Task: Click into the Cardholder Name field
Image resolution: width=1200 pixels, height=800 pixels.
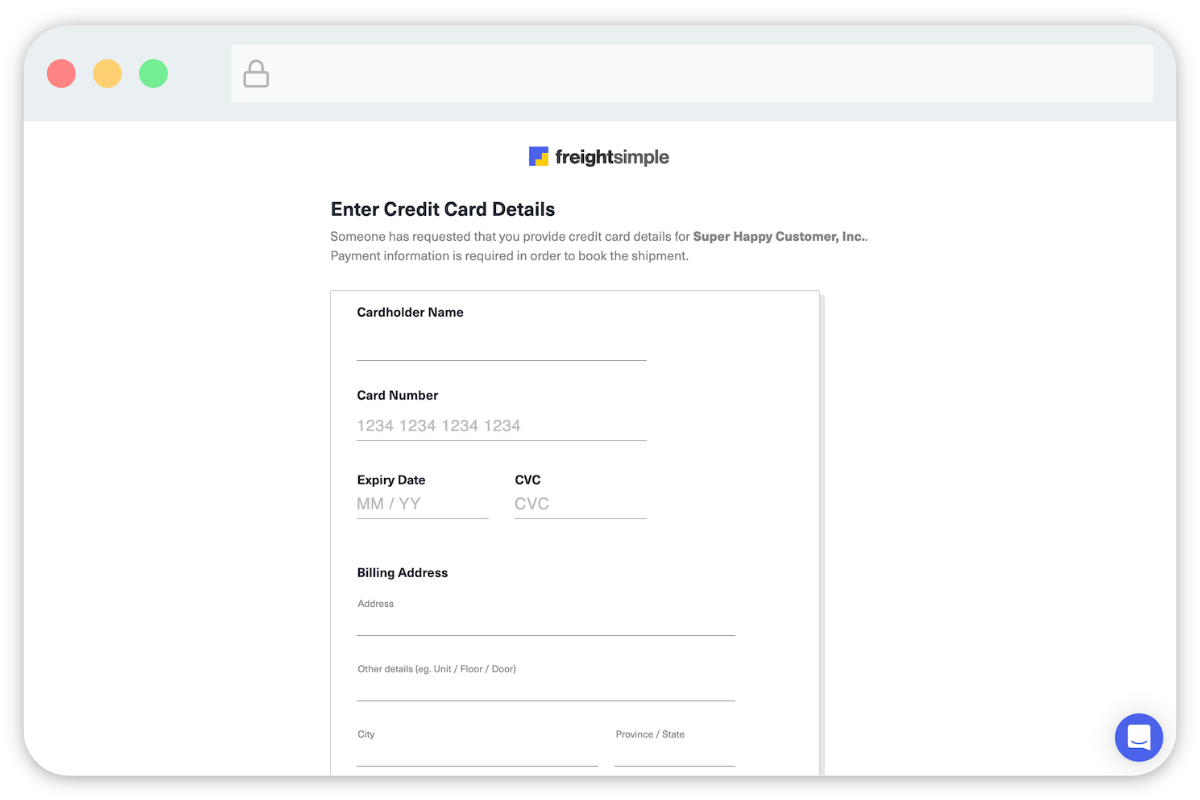Action: [501, 345]
